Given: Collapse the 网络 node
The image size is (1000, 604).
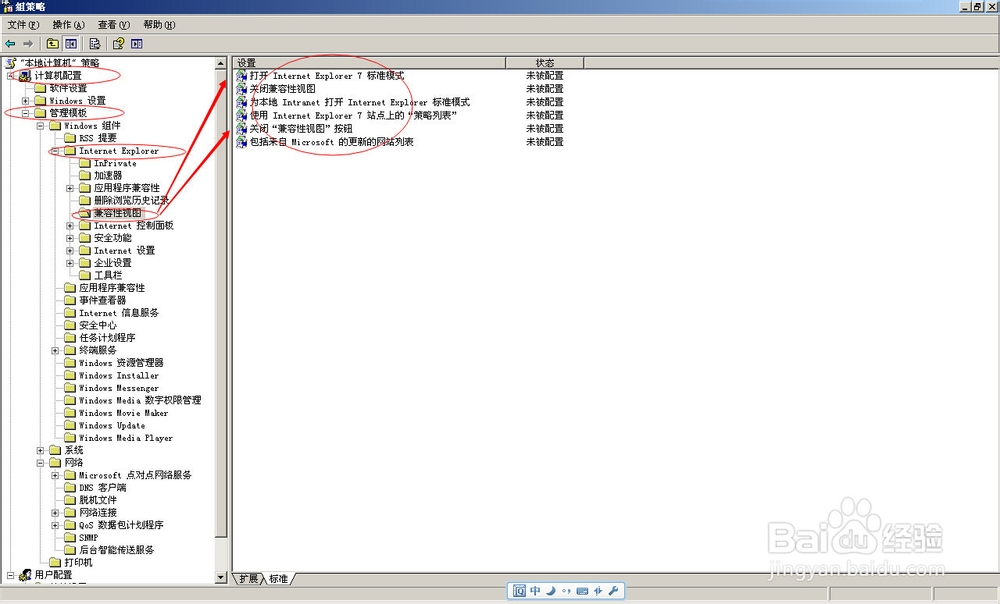Looking at the screenshot, I should [x=40, y=463].
